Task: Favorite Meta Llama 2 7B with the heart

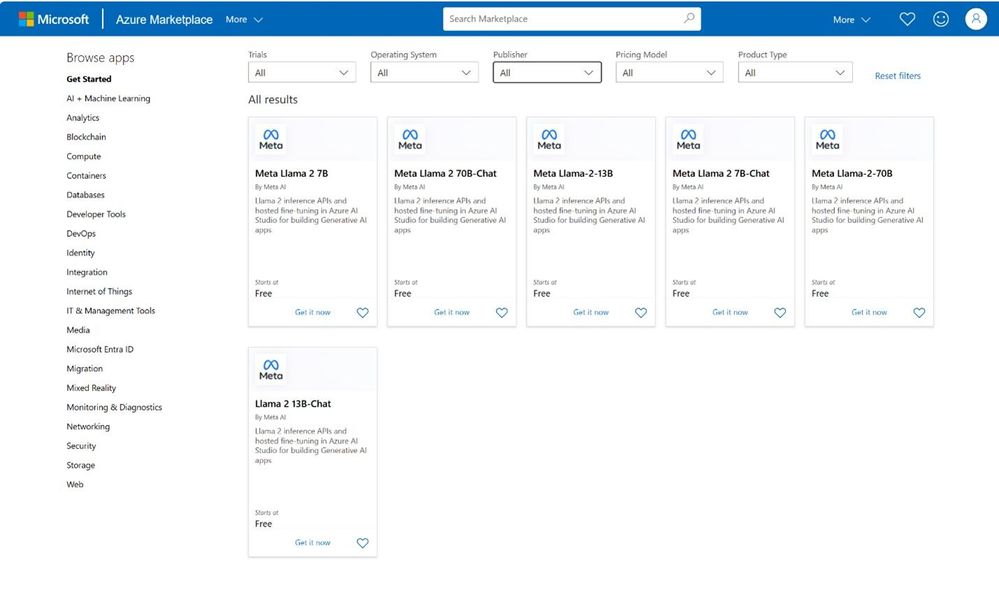Action: click(x=363, y=312)
